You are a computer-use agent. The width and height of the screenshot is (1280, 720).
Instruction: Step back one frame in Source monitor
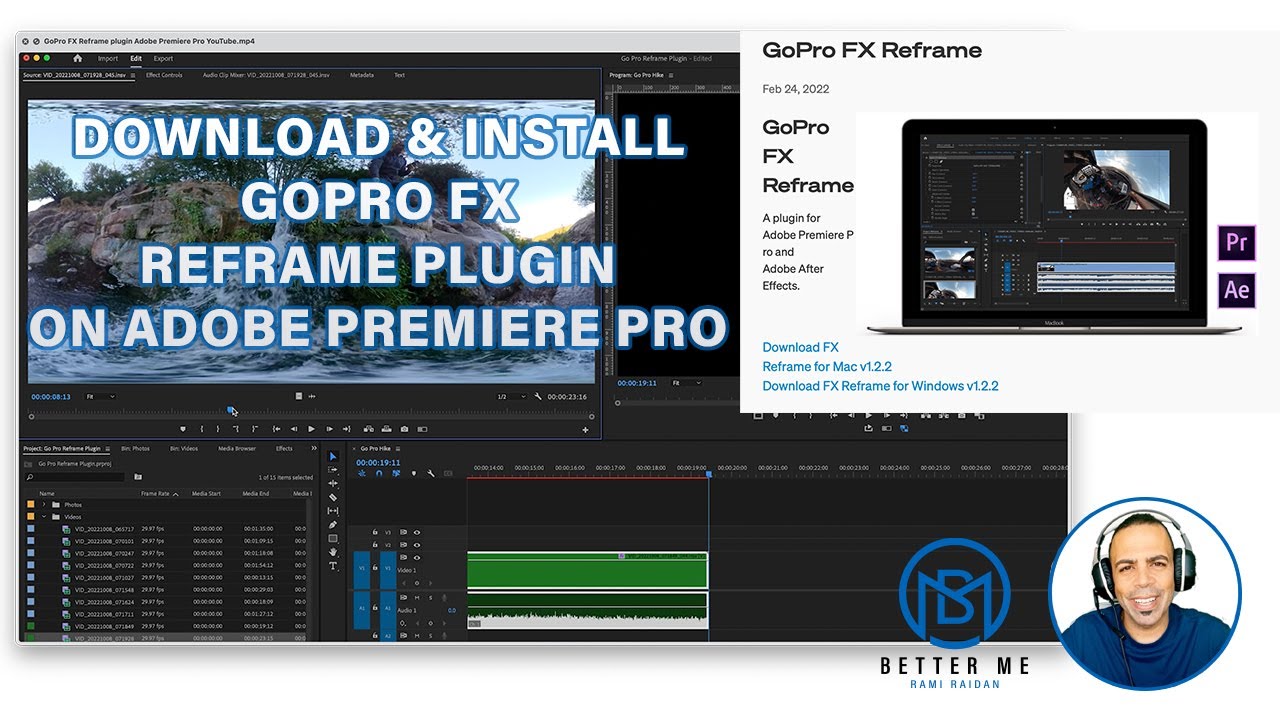pos(293,429)
